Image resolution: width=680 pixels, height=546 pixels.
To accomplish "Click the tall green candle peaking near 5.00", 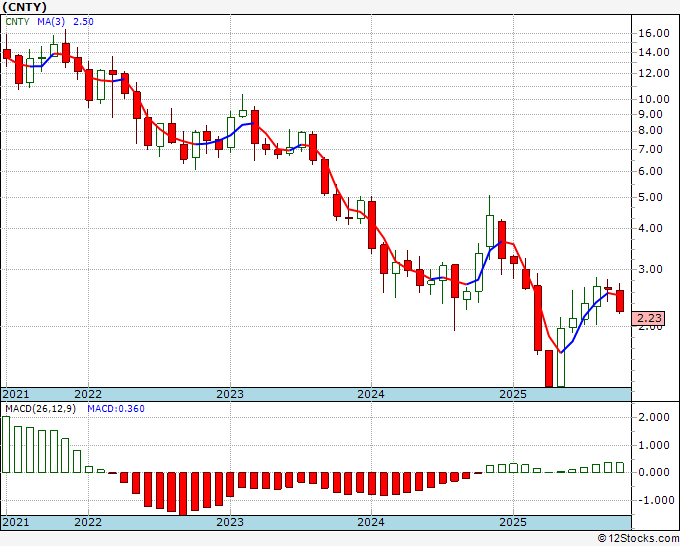I will 490,231.
